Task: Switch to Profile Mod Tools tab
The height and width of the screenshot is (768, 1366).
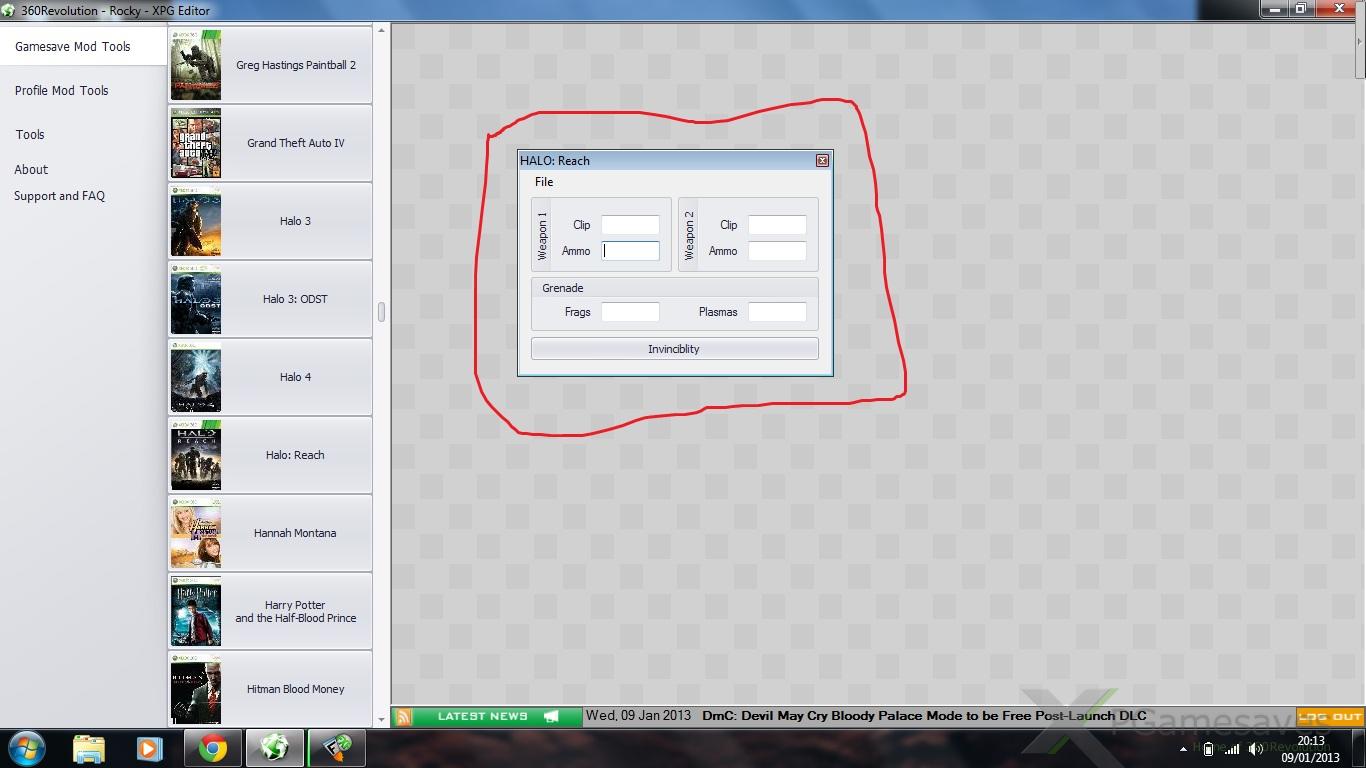Action: pos(62,90)
